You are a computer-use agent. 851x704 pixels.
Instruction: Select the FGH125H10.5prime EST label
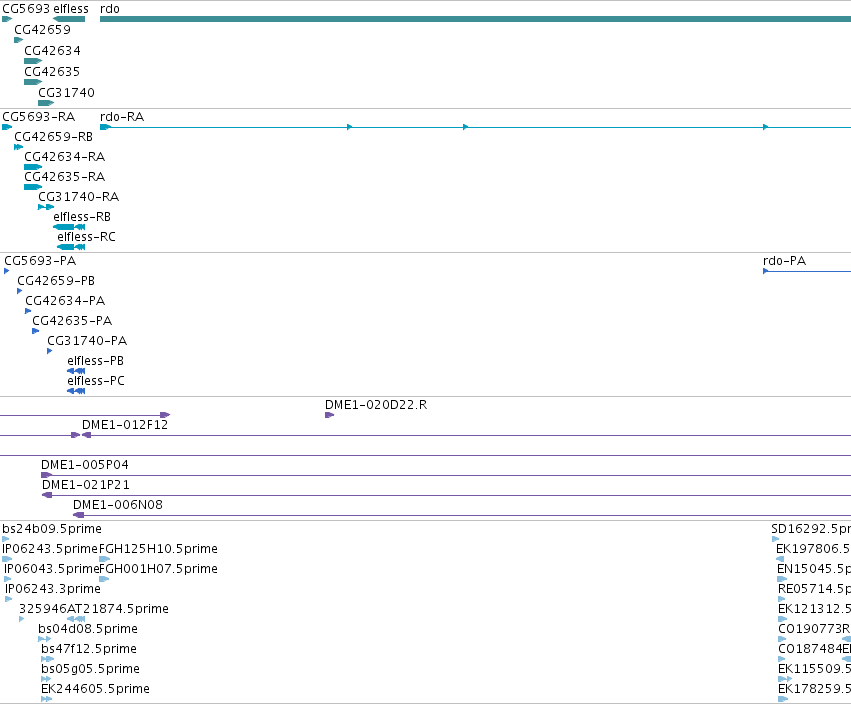[x=158, y=549]
